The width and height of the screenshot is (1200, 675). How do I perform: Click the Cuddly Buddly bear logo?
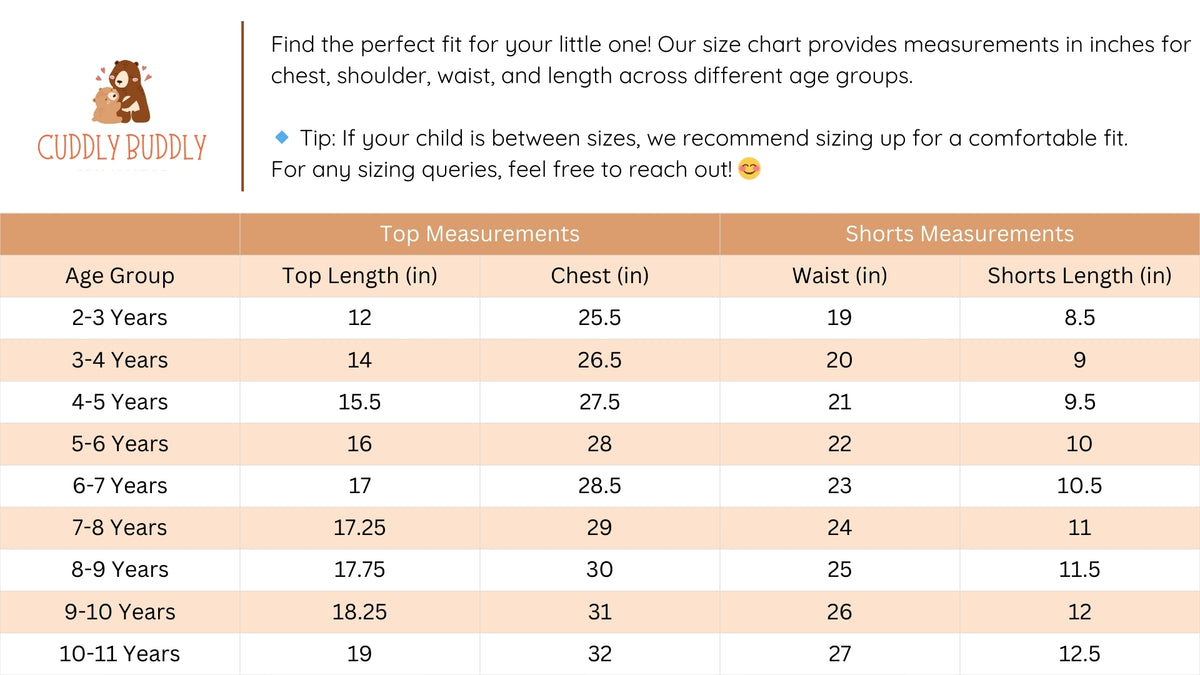click(x=120, y=92)
